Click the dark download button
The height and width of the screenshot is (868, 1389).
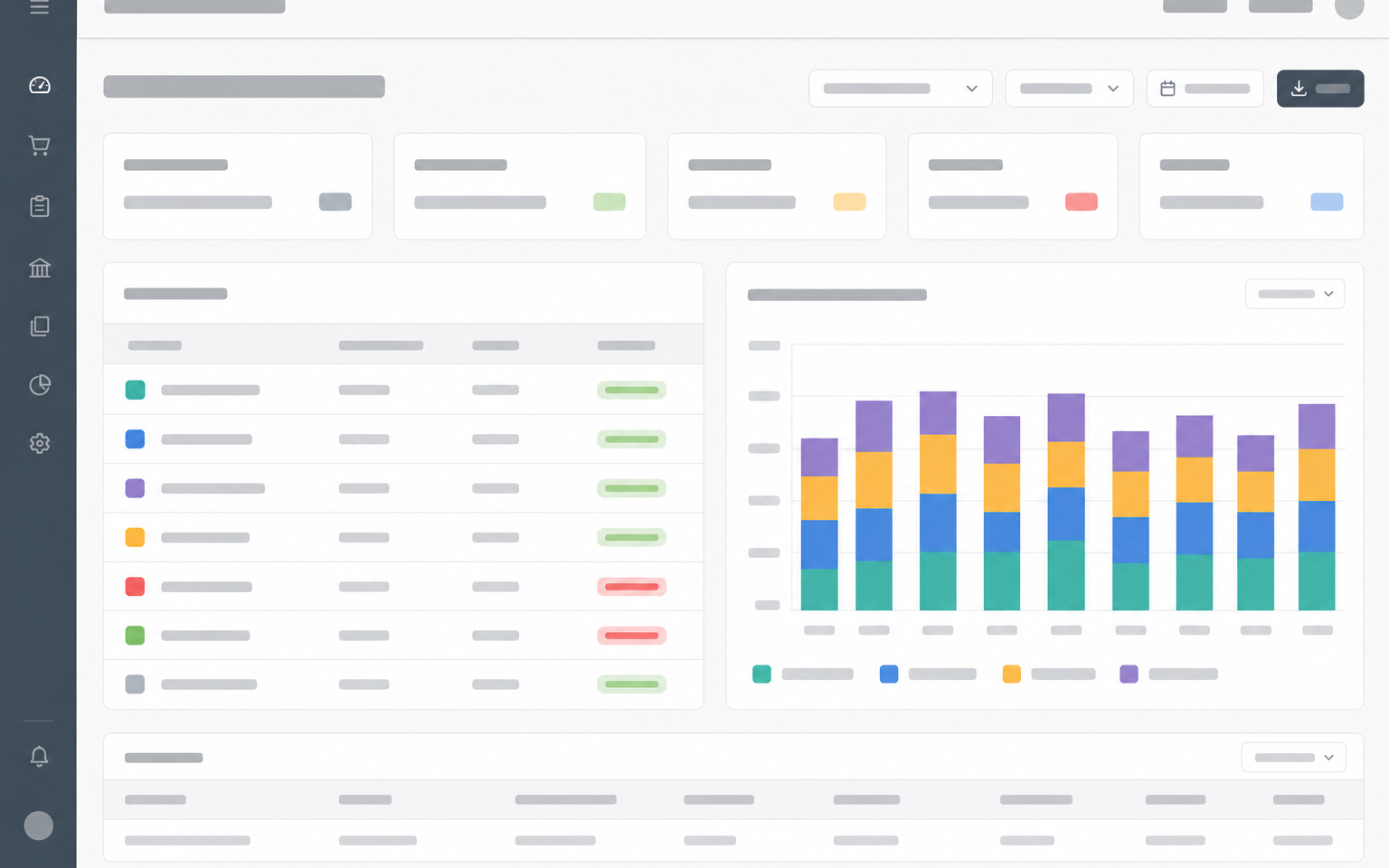click(x=1320, y=89)
